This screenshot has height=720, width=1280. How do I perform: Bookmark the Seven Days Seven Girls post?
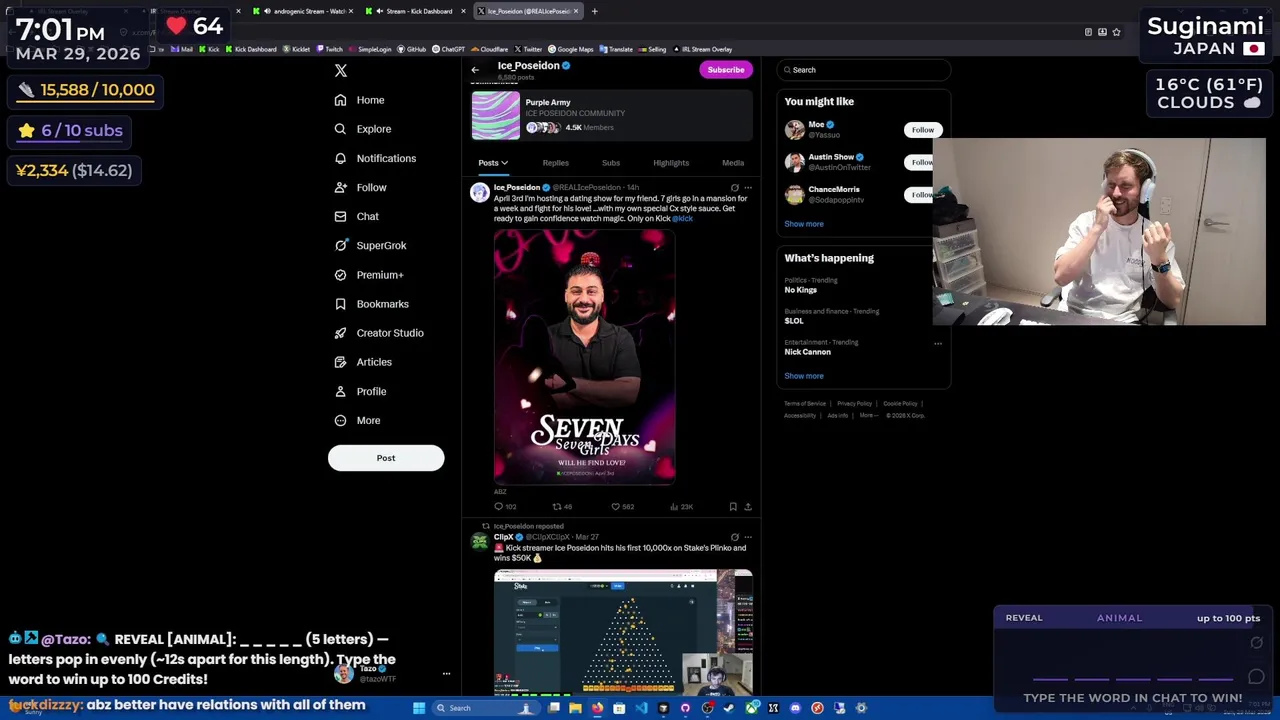pos(733,507)
